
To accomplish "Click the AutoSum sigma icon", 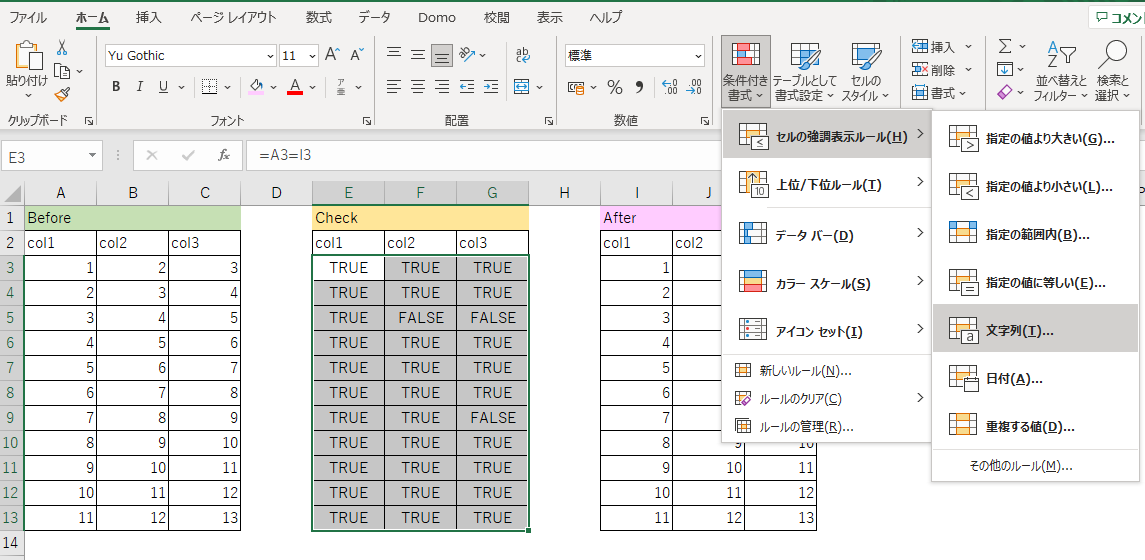I will point(1006,47).
